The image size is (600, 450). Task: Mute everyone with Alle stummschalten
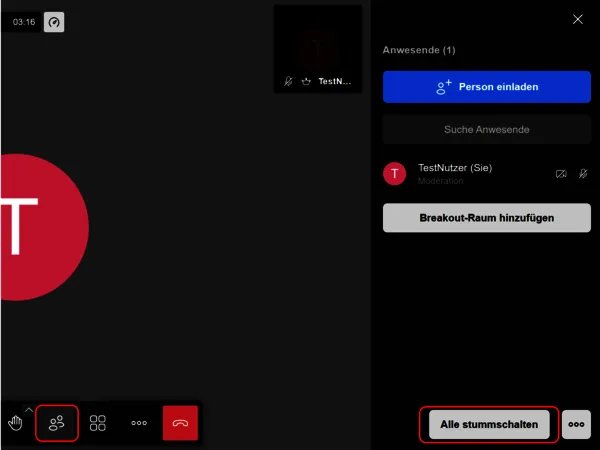pos(490,424)
